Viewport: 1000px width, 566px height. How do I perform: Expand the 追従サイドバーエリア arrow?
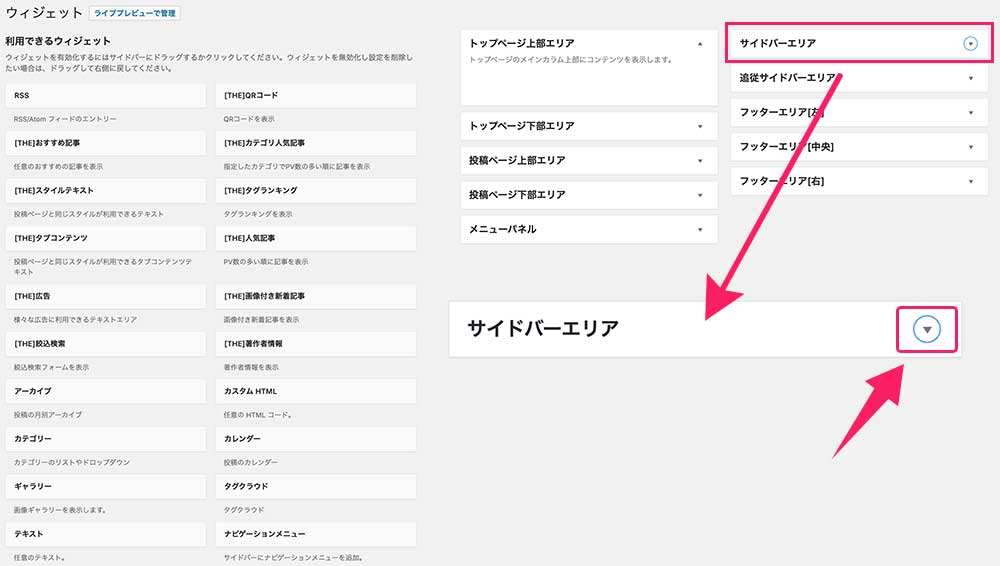tap(970, 78)
